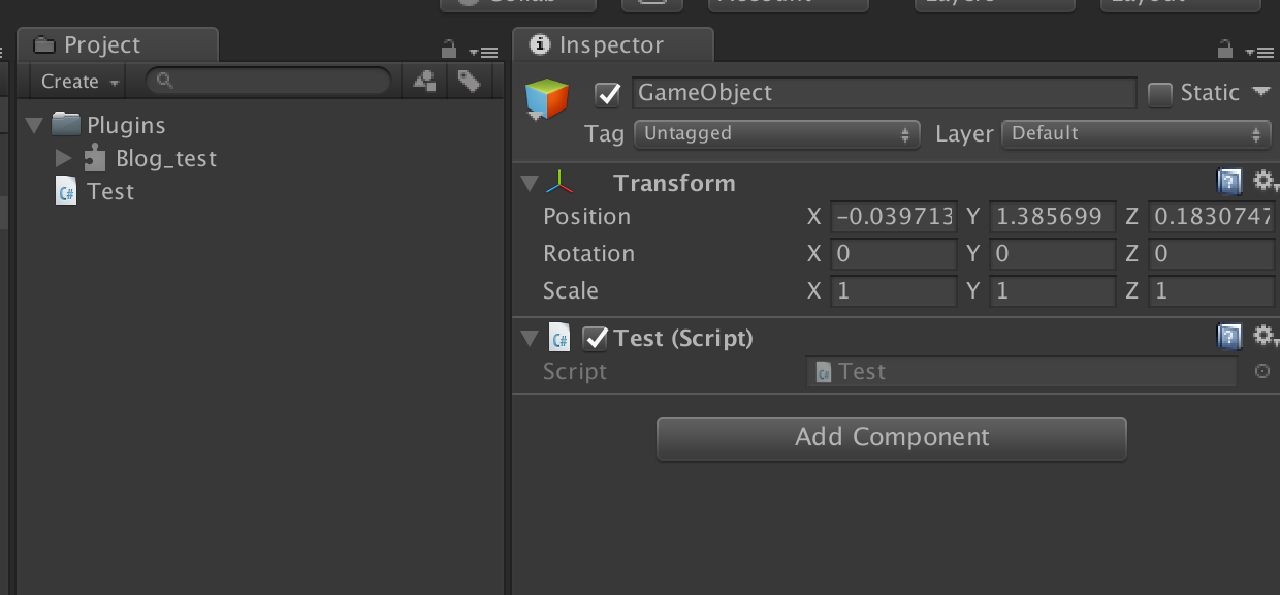Select the Test C# script file icon
1280x595 pixels.
point(66,191)
